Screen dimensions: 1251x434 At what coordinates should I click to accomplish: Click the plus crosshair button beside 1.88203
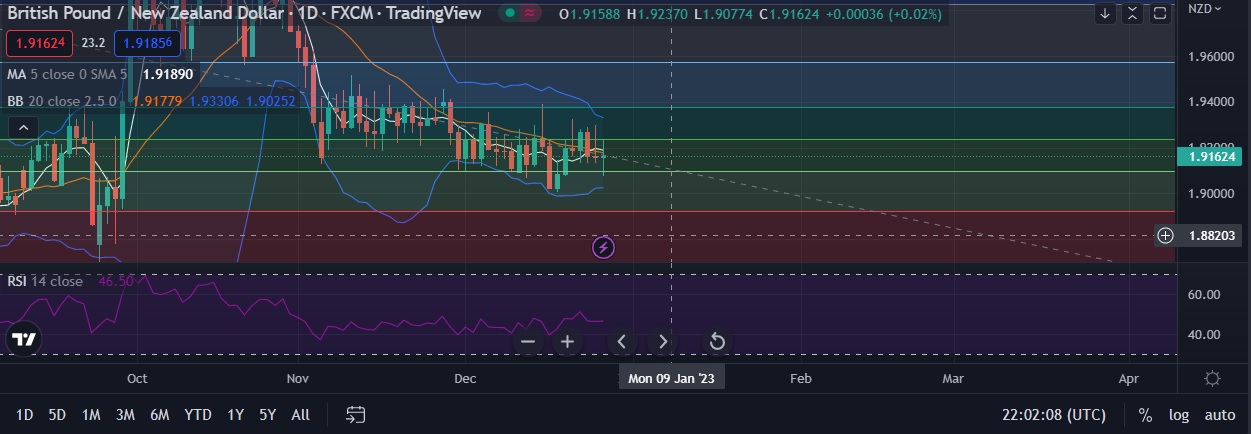pos(1165,236)
